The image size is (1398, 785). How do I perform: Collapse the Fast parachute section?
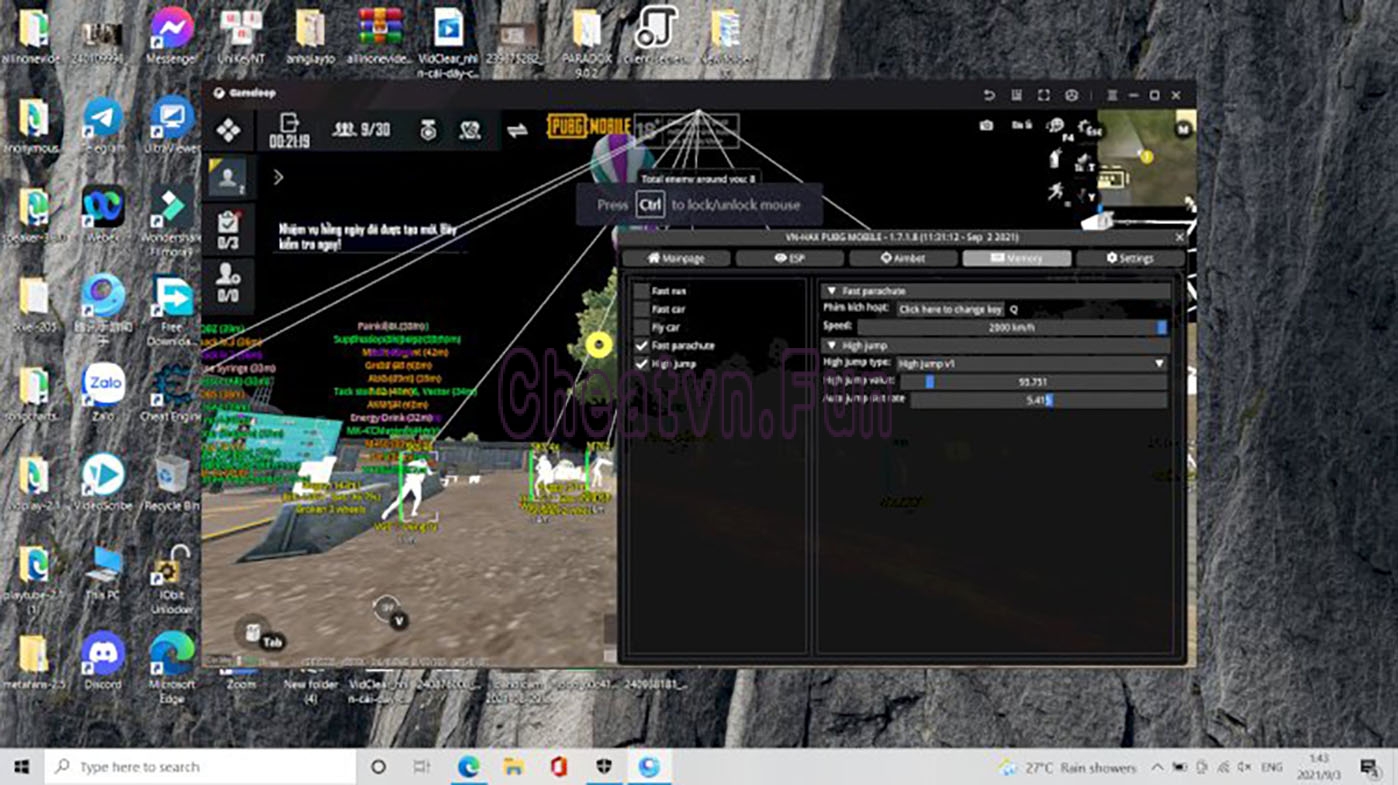831,291
